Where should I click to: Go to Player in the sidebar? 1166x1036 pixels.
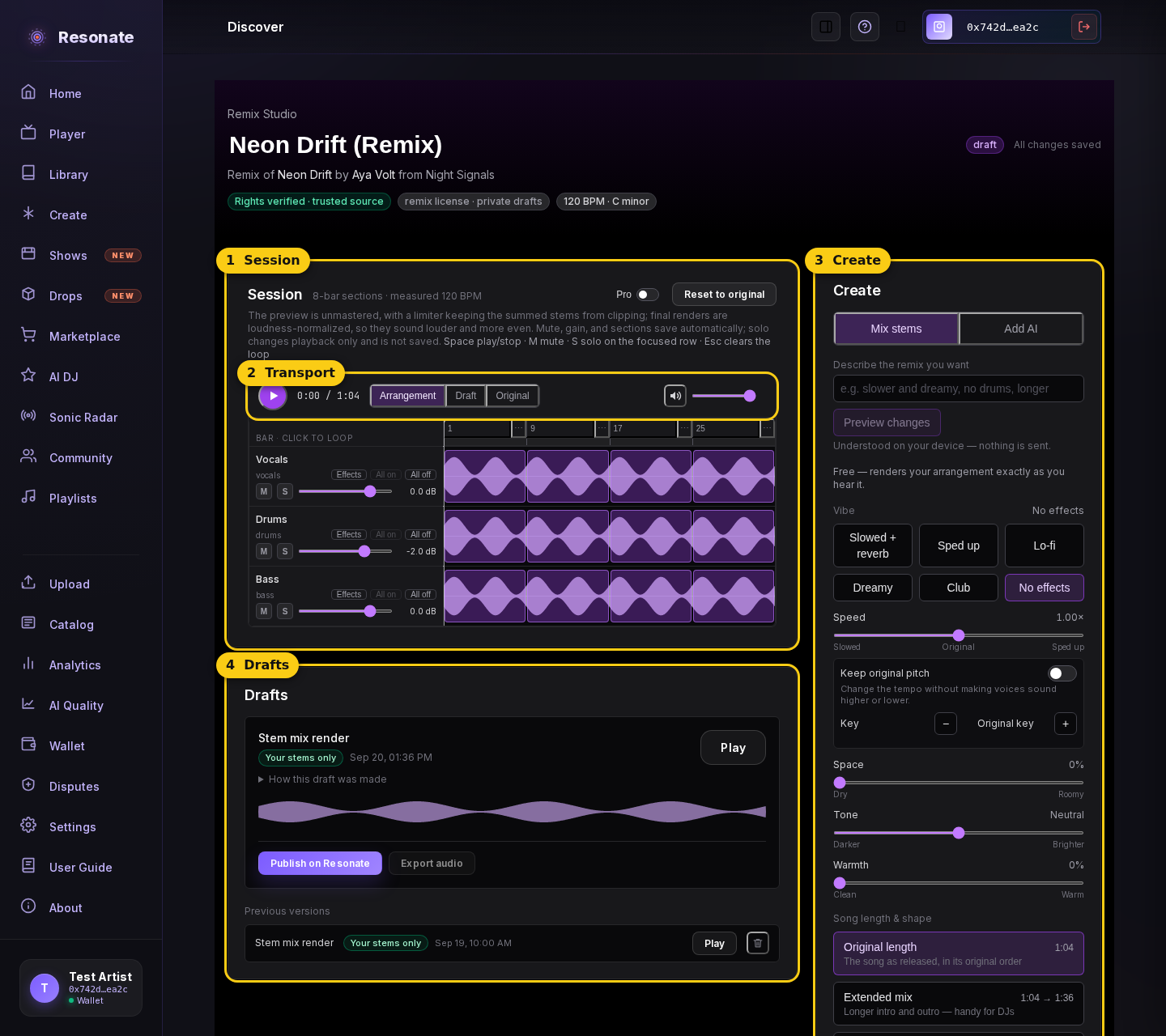click(81, 134)
